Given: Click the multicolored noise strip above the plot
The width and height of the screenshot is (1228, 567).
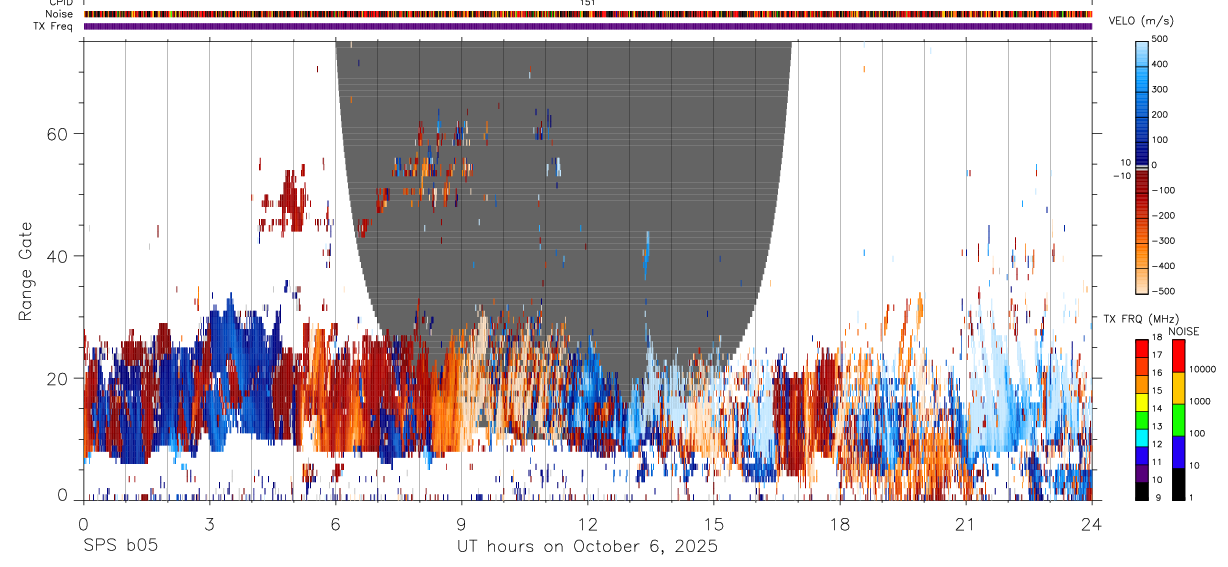Looking at the screenshot, I should click(x=587, y=14).
